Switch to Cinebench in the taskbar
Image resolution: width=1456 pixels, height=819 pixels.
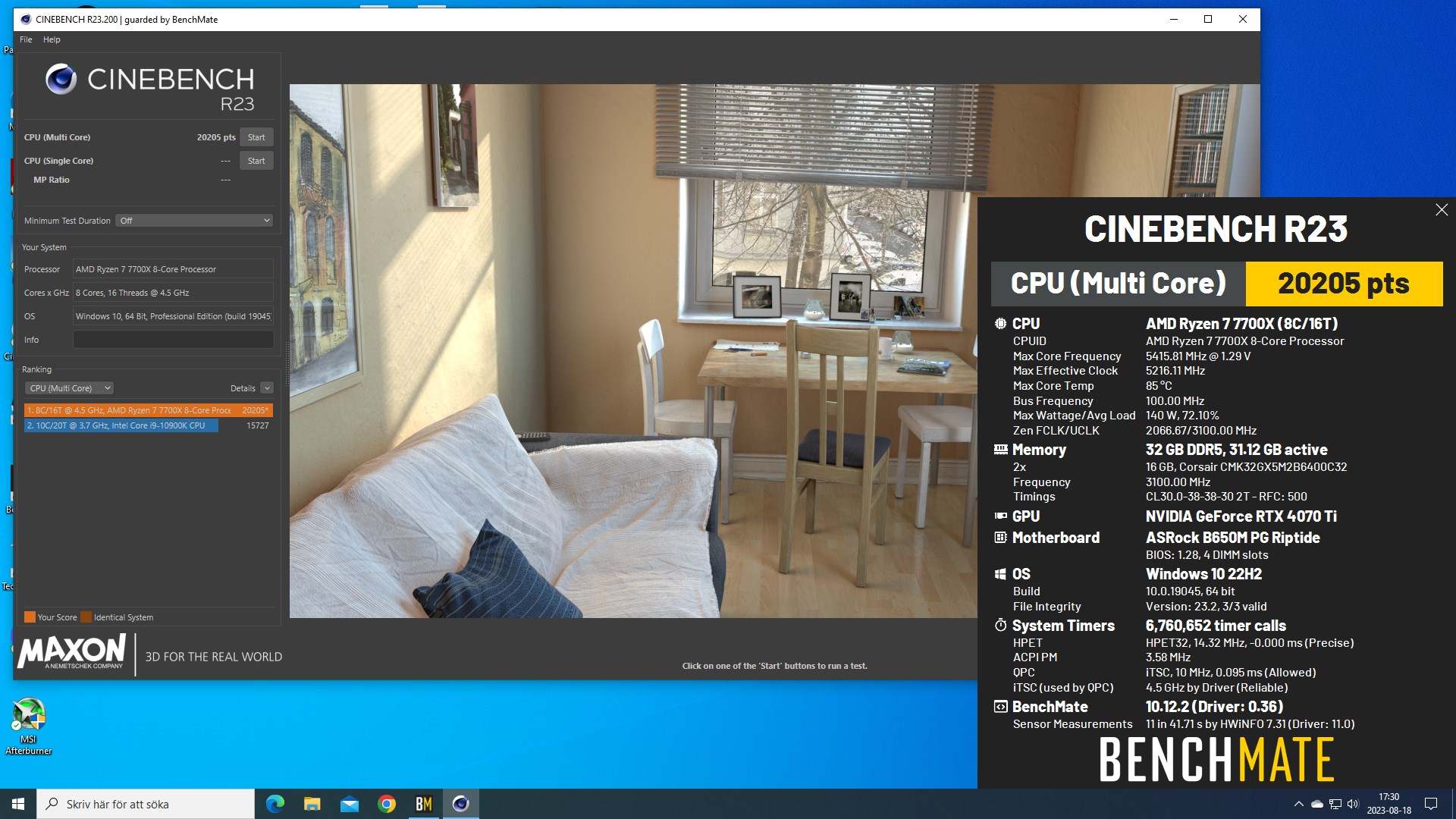(x=461, y=804)
